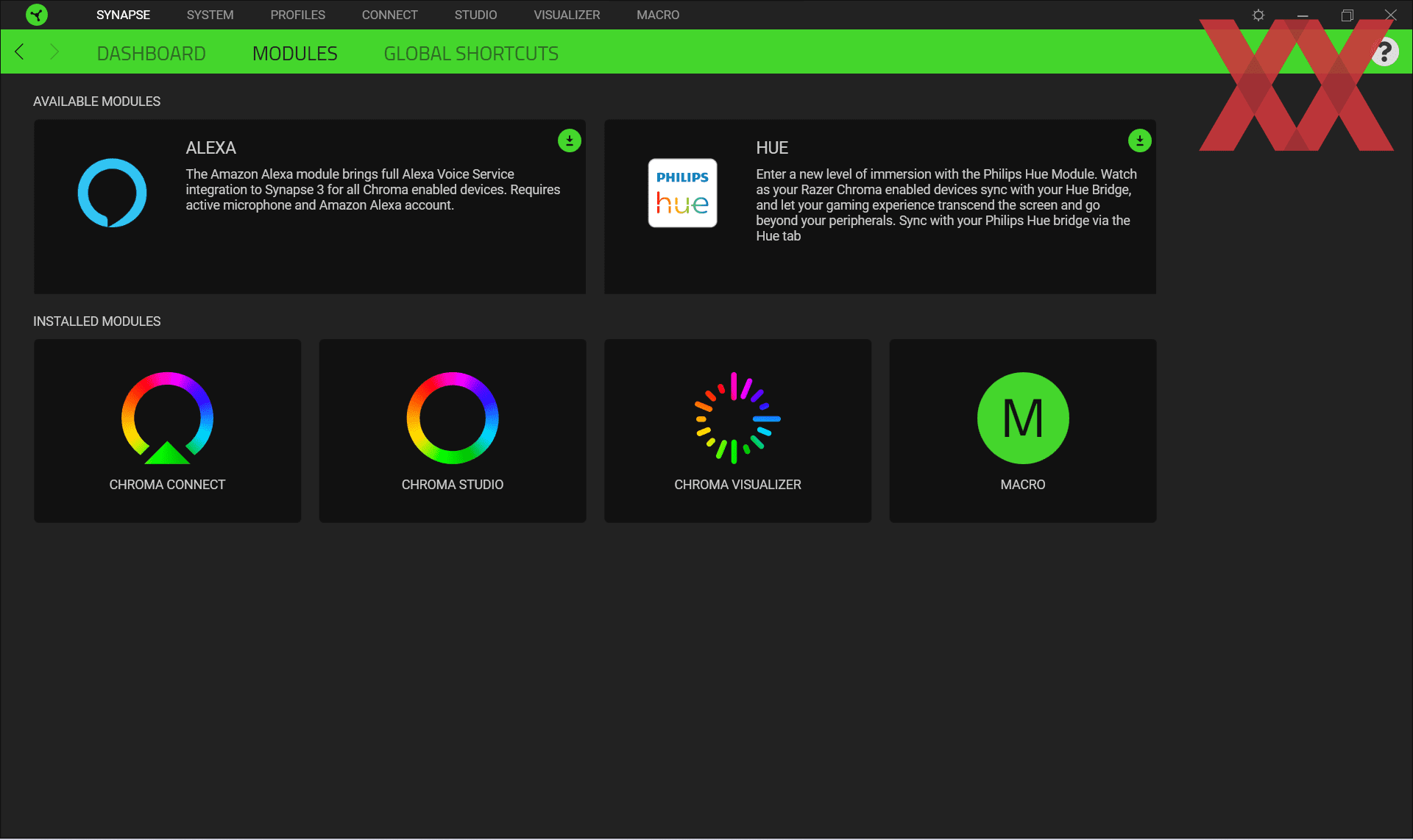Click the Installed Modules heading

pos(96,321)
